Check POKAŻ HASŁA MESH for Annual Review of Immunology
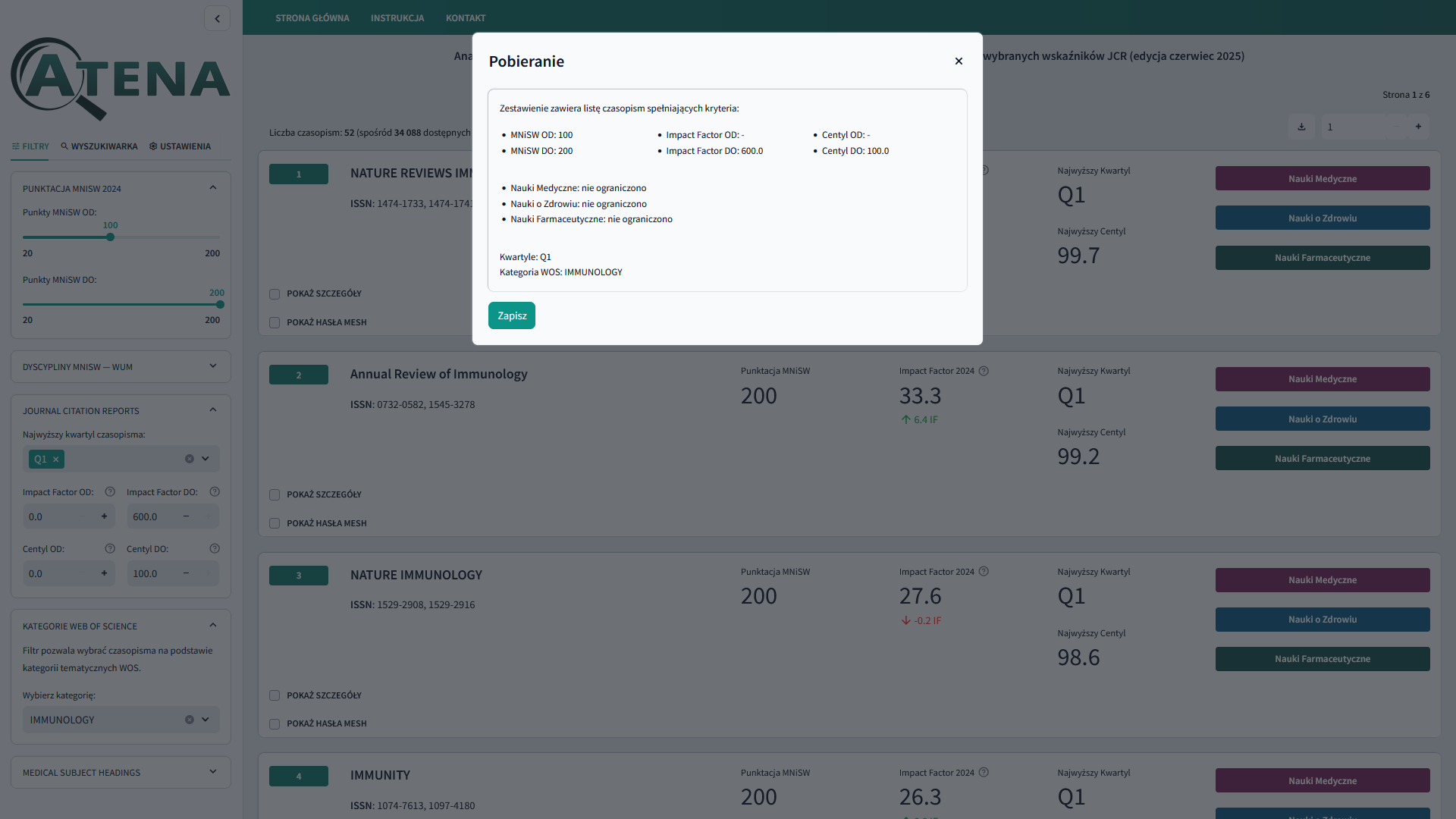Screen dimensions: 1456x819 click(x=275, y=523)
